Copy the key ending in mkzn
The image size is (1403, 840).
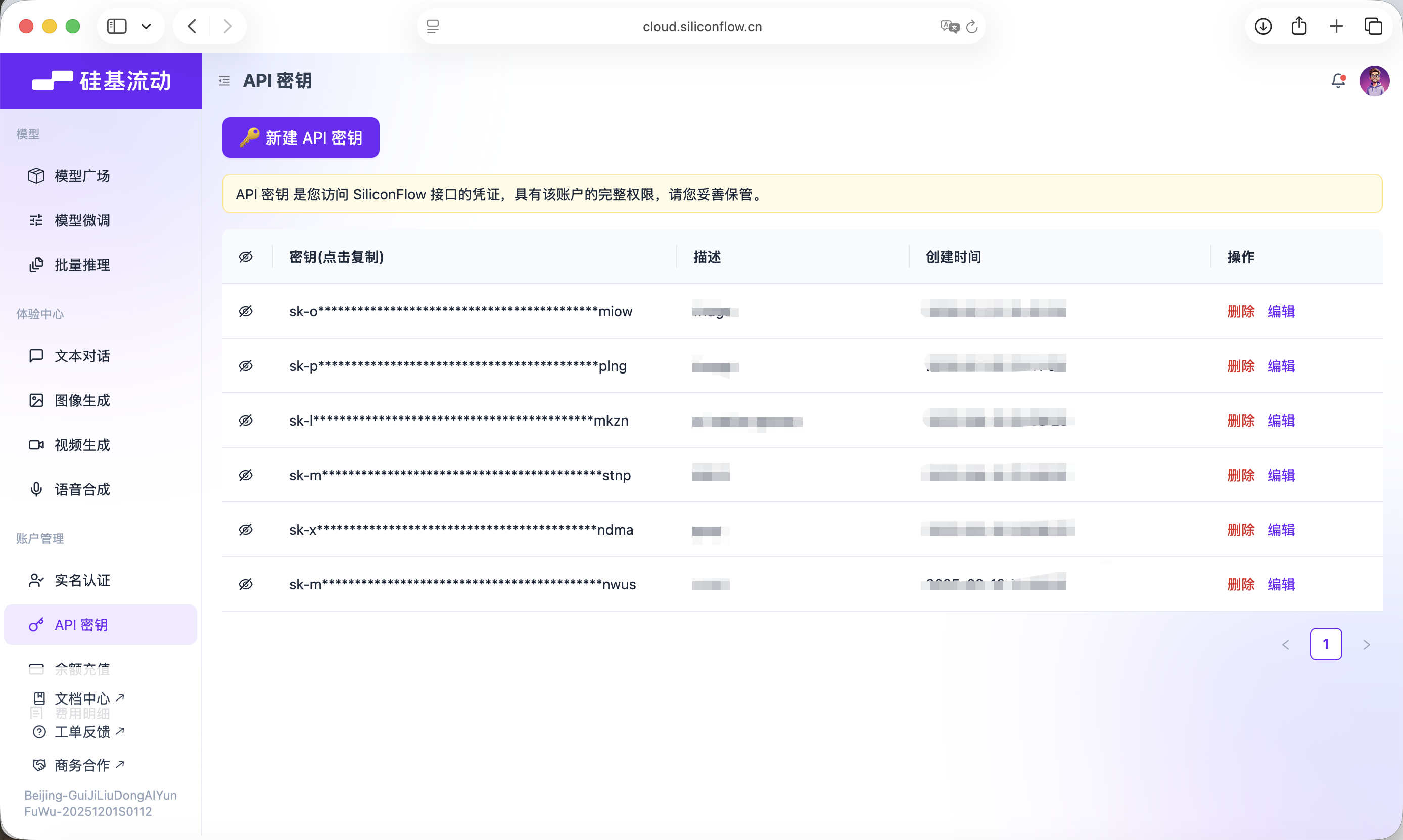(458, 421)
